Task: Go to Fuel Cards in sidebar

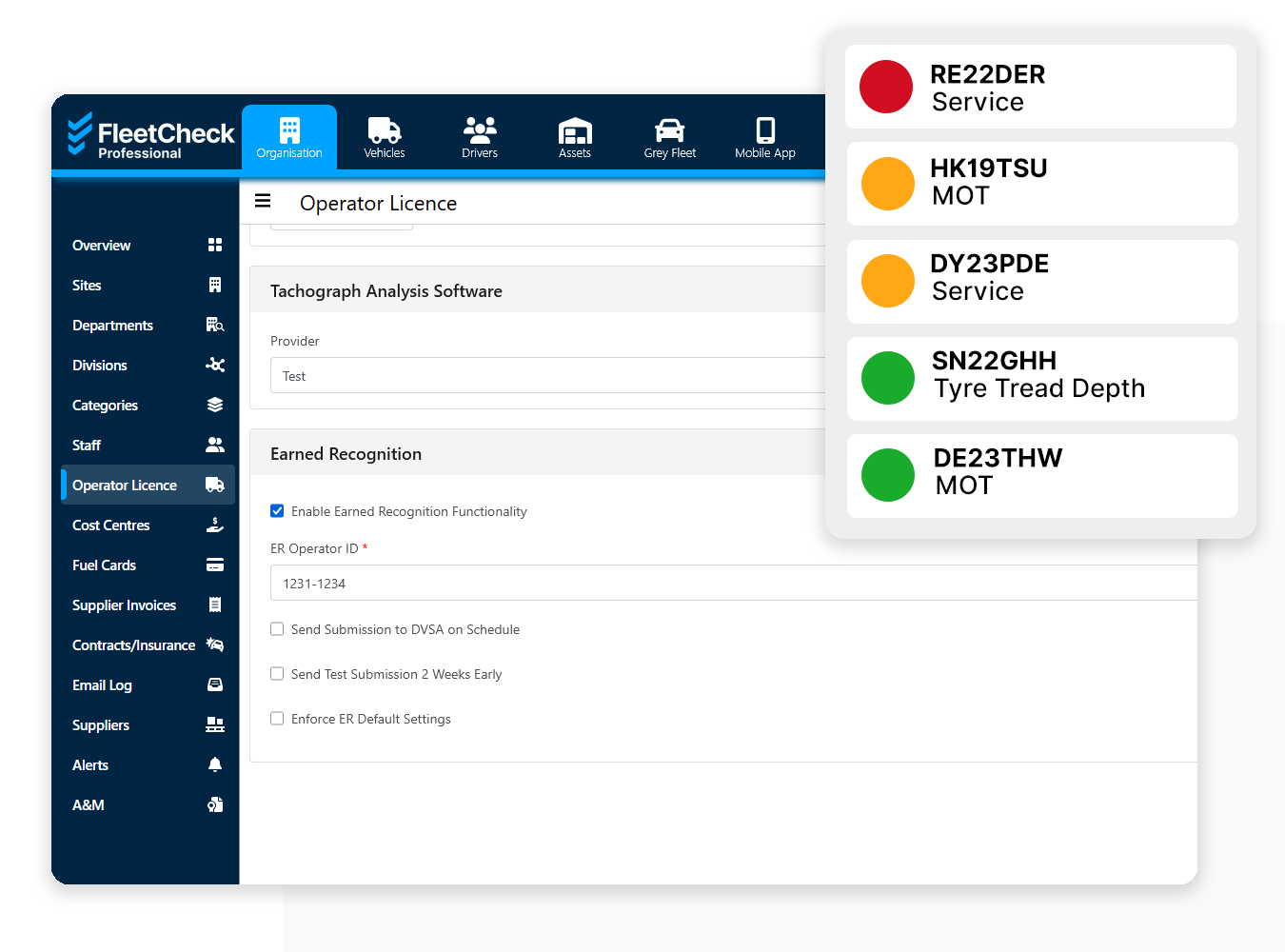Action: click(105, 565)
